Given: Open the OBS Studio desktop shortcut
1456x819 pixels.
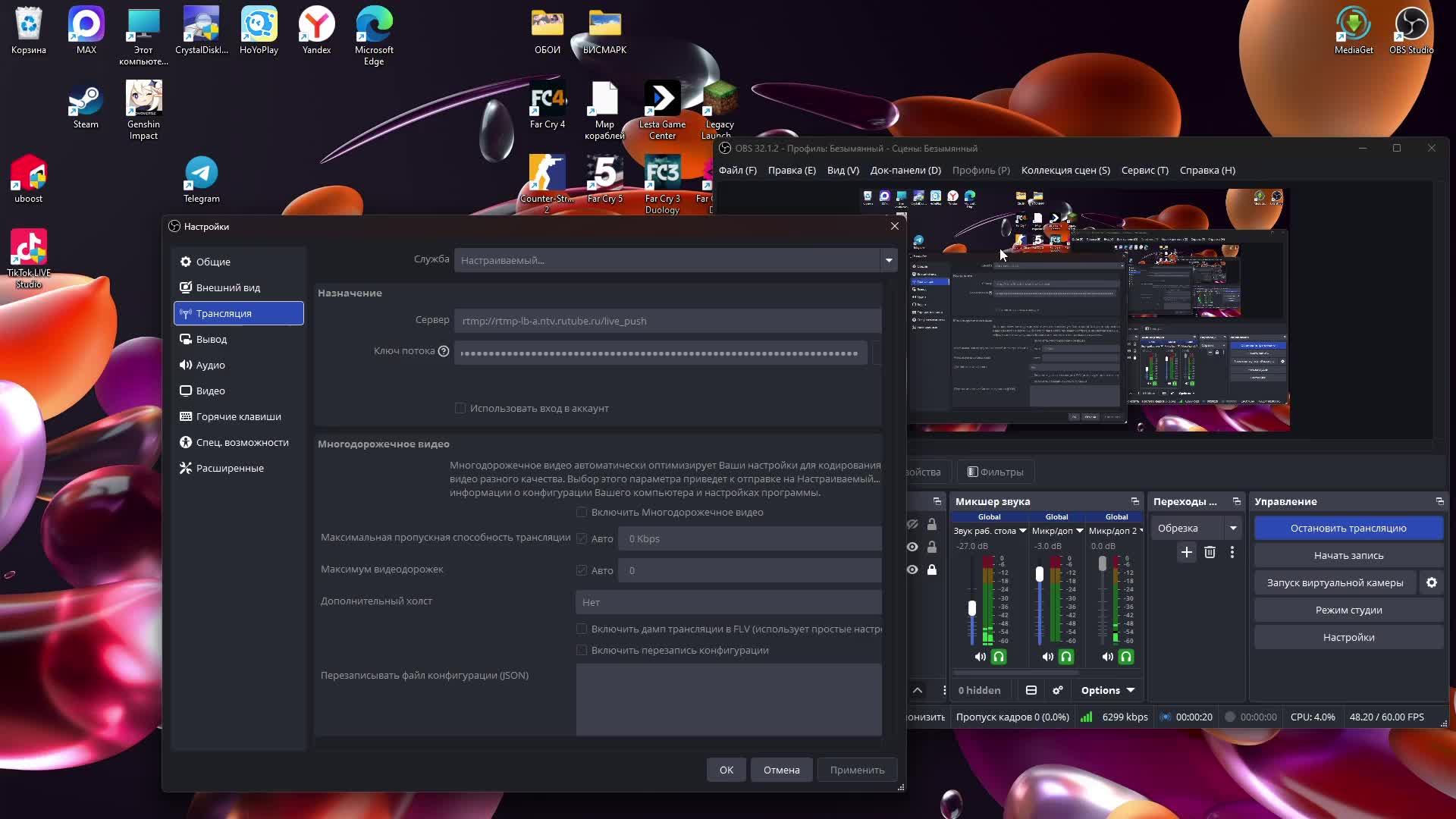Looking at the screenshot, I should pyautogui.click(x=1411, y=31).
